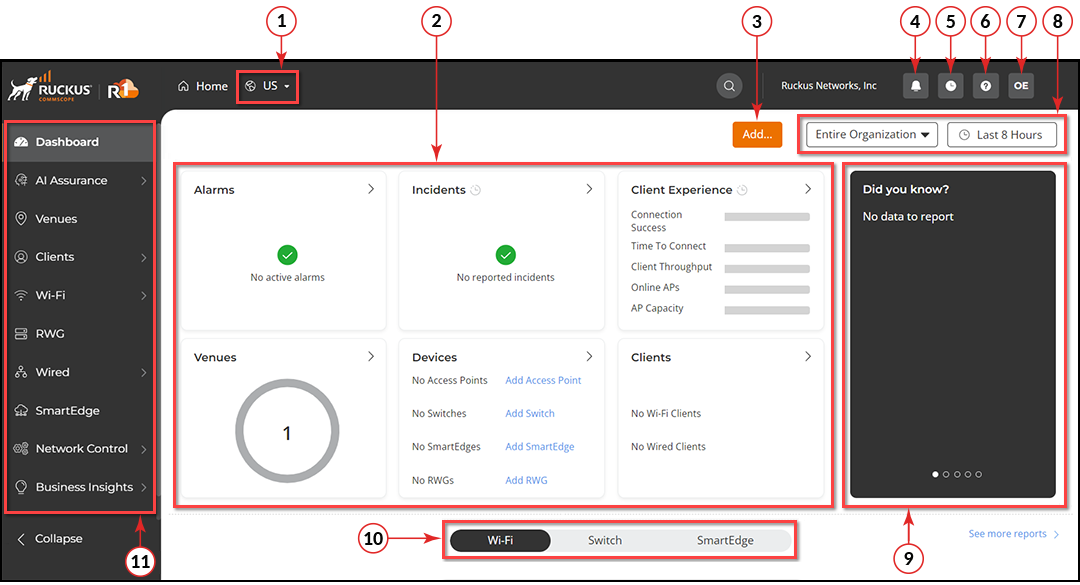
Task: Click the green check under Alarms
Action: click(287, 255)
